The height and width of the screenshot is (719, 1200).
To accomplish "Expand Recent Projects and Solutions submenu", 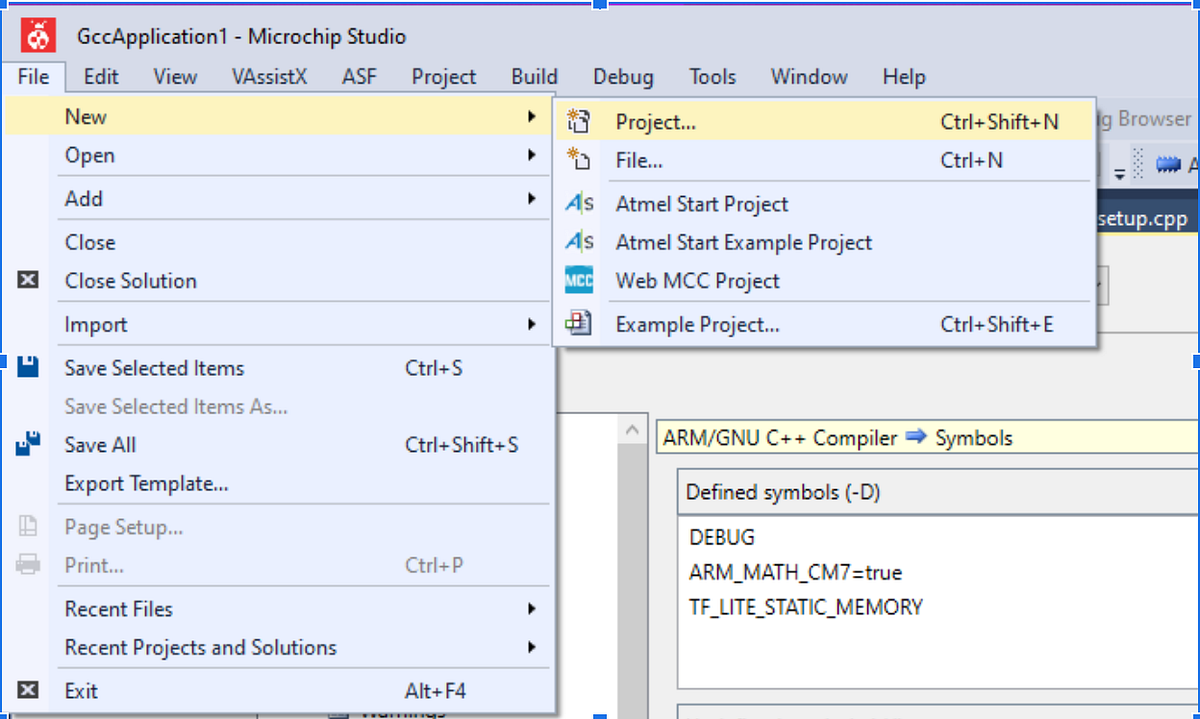I will 280,648.
